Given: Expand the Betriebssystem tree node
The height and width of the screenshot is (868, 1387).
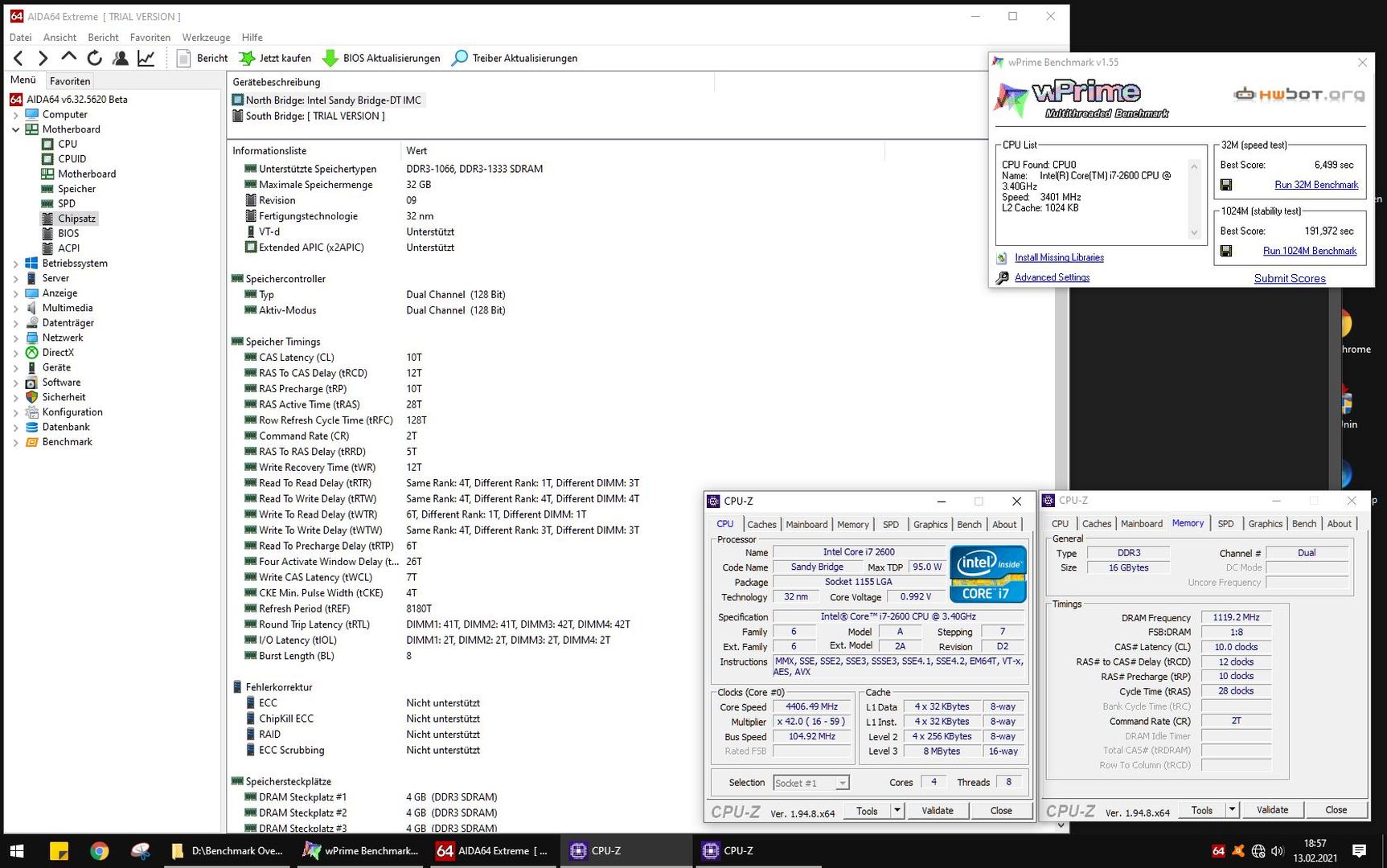Looking at the screenshot, I should tap(15, 264).
